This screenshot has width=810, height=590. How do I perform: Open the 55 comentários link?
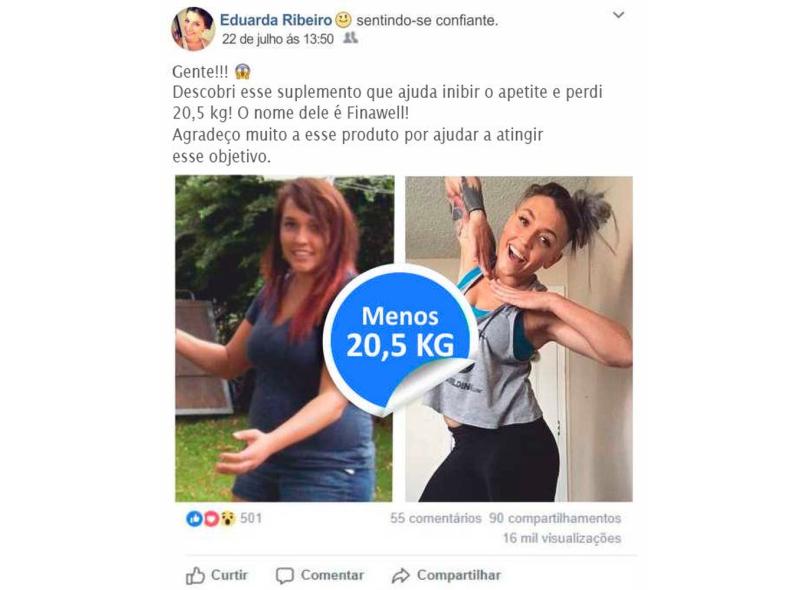[435, 518]
